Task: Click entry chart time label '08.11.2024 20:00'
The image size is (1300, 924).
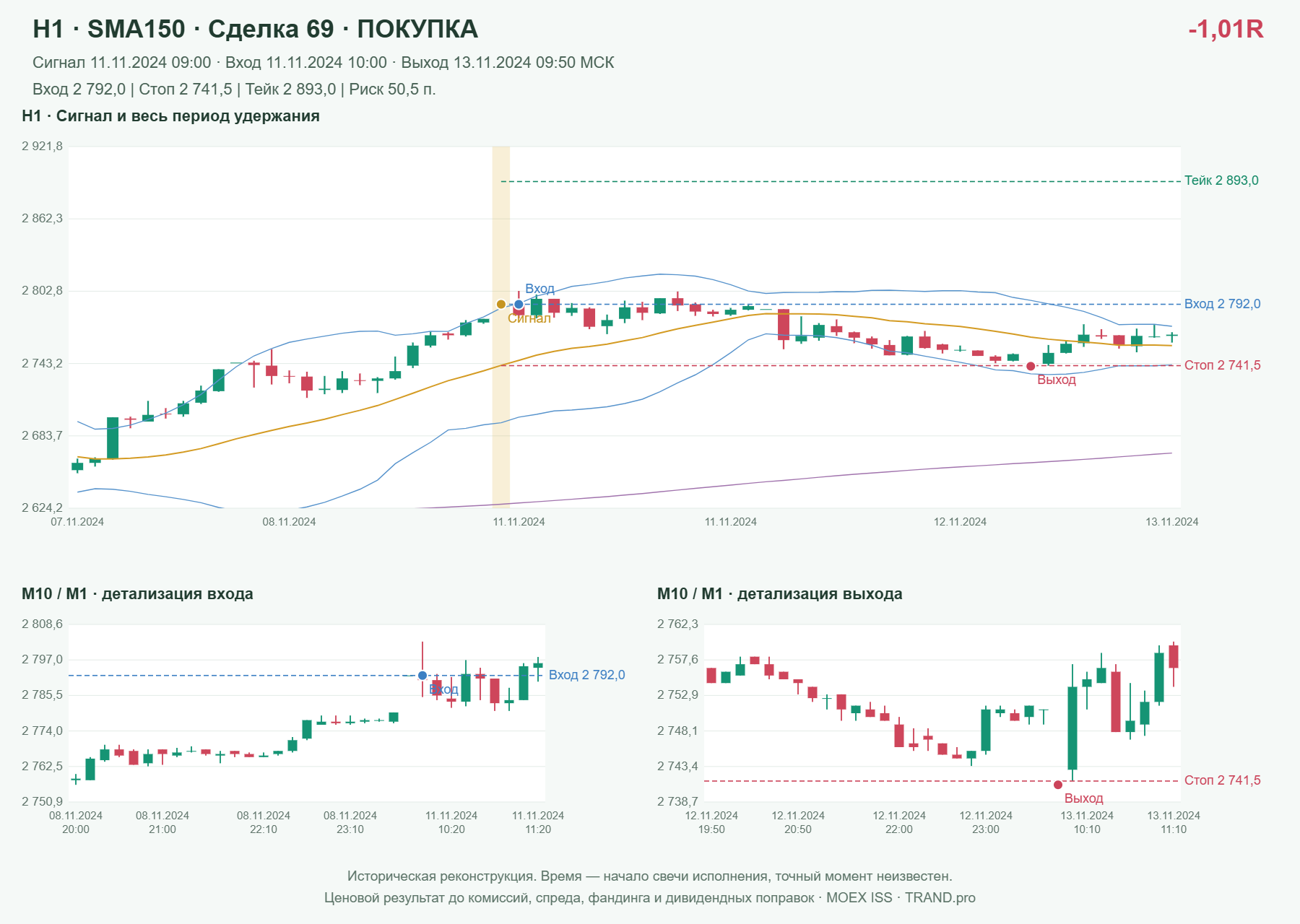Action: pyautogui.click(x=76, y=822)
